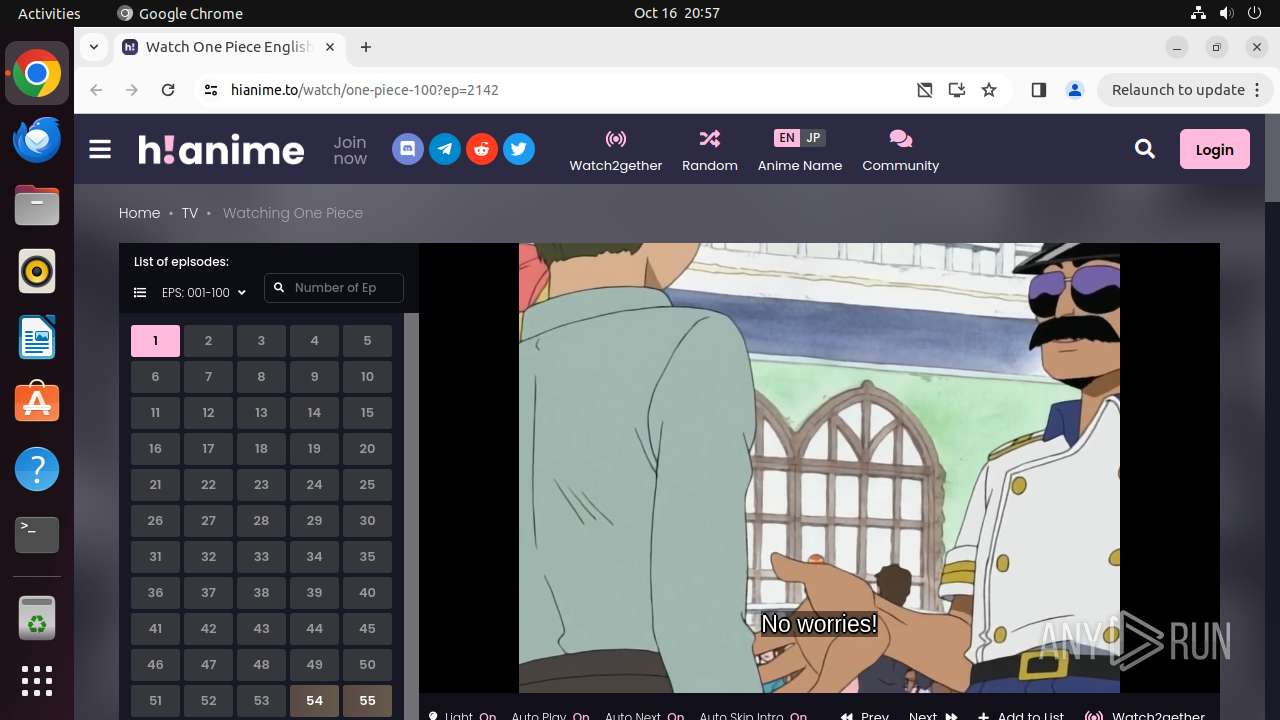Open Trash from the dock
This screenshot has height=720, width=1280.
pos(37,617)
